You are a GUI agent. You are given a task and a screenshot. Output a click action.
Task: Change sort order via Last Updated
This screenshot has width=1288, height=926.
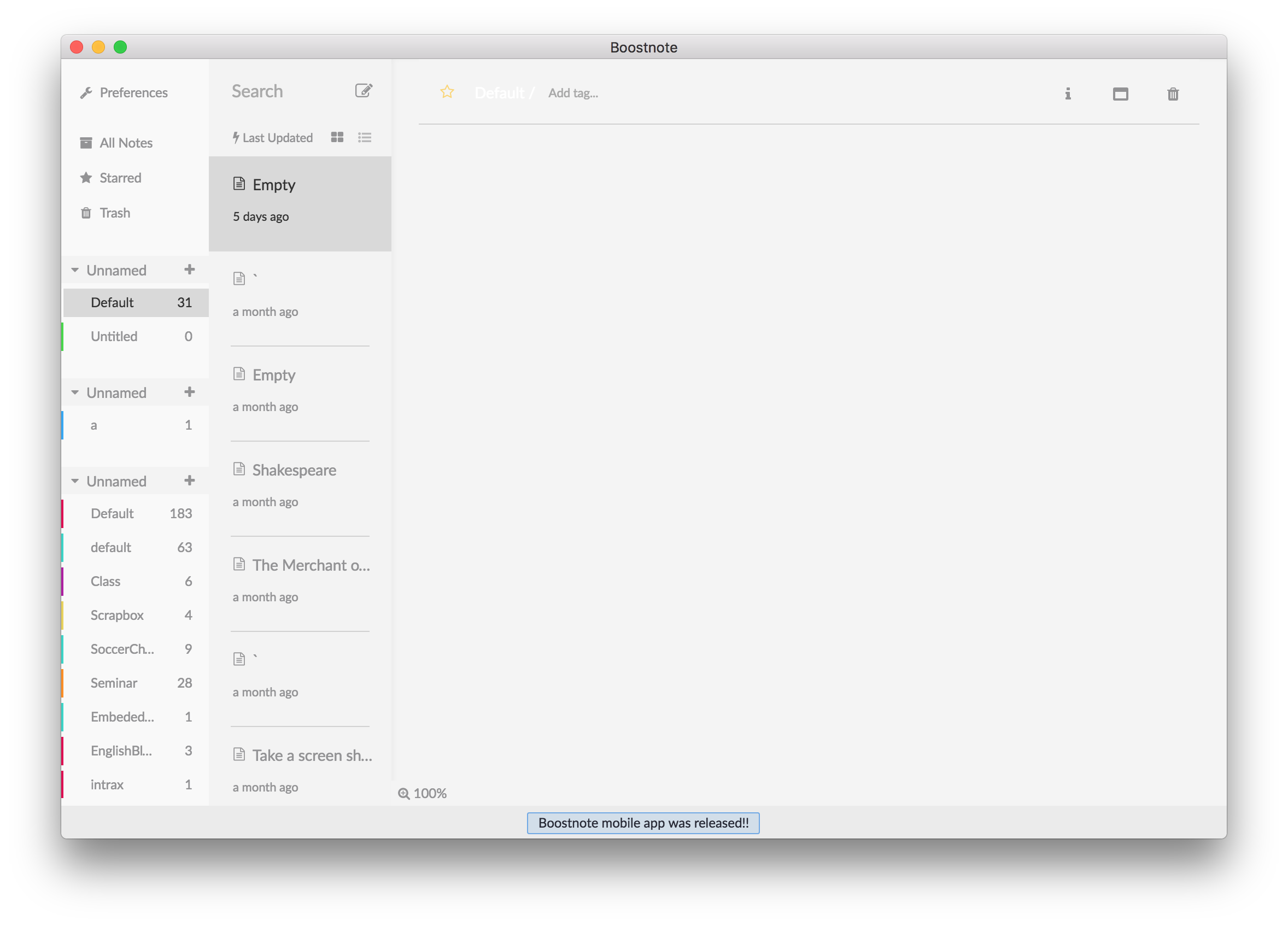pos(273,137)
